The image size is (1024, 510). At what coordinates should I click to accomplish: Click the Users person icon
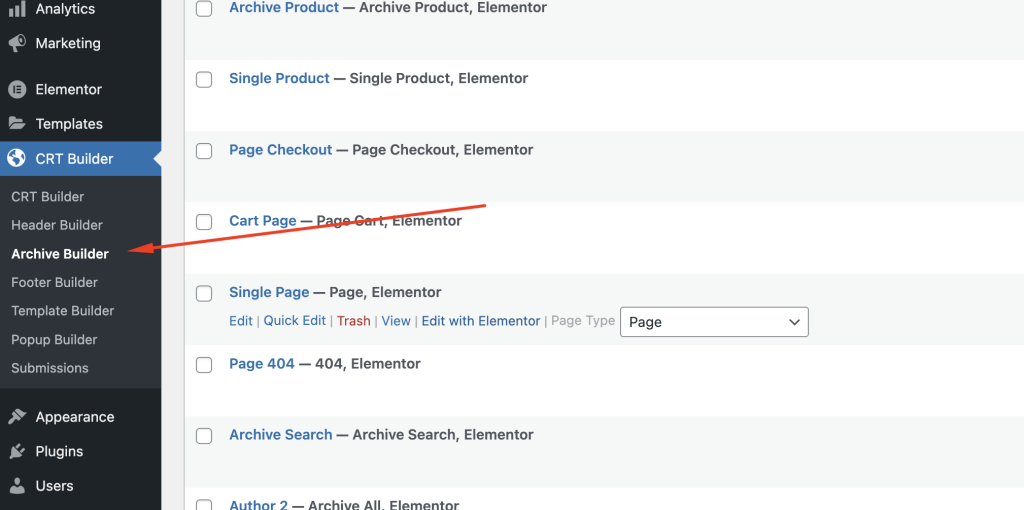17,486
